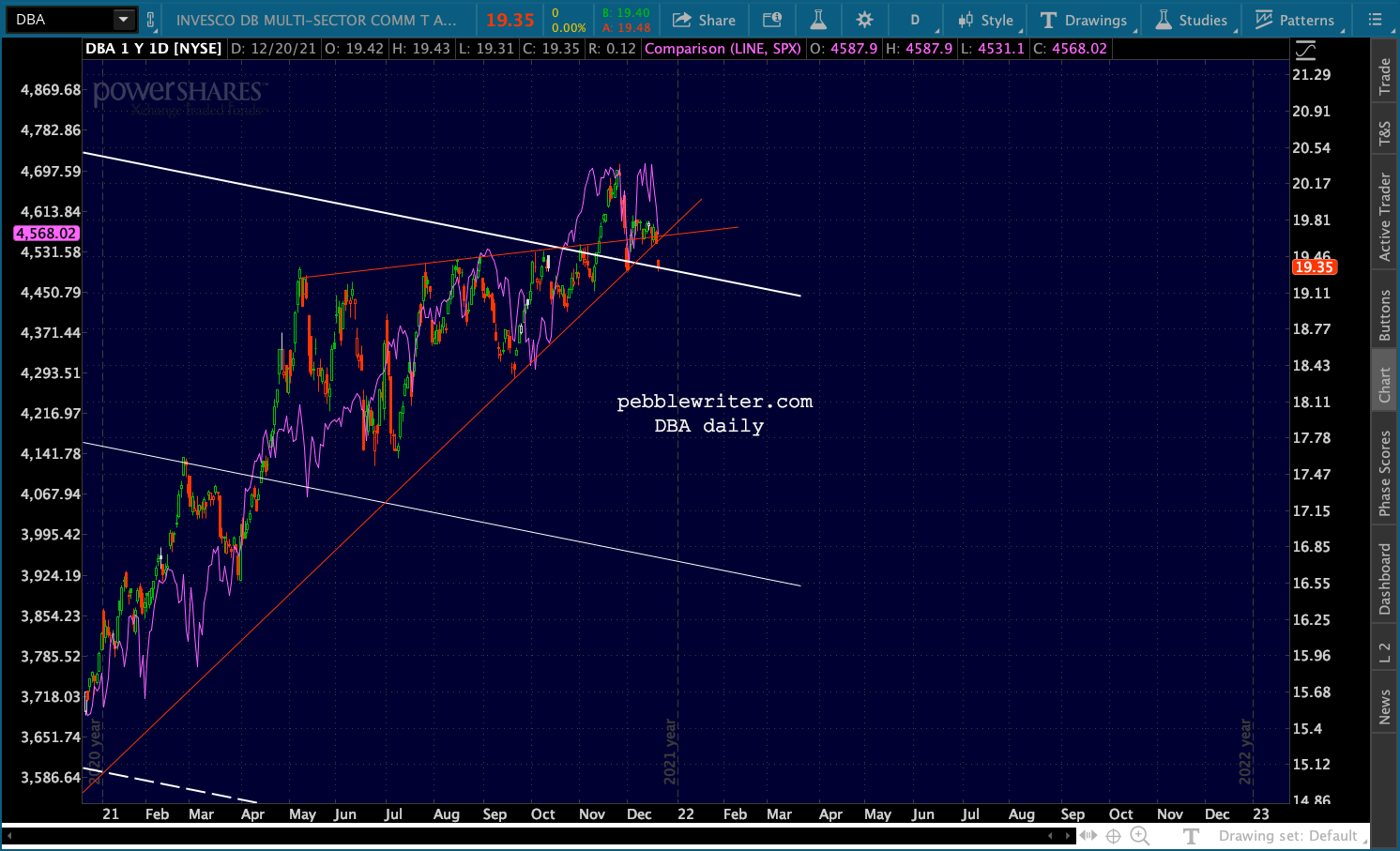Open the Drawing set: Default selector
This screenshot has height=851, width=1400.
[x=1292, y=836]
